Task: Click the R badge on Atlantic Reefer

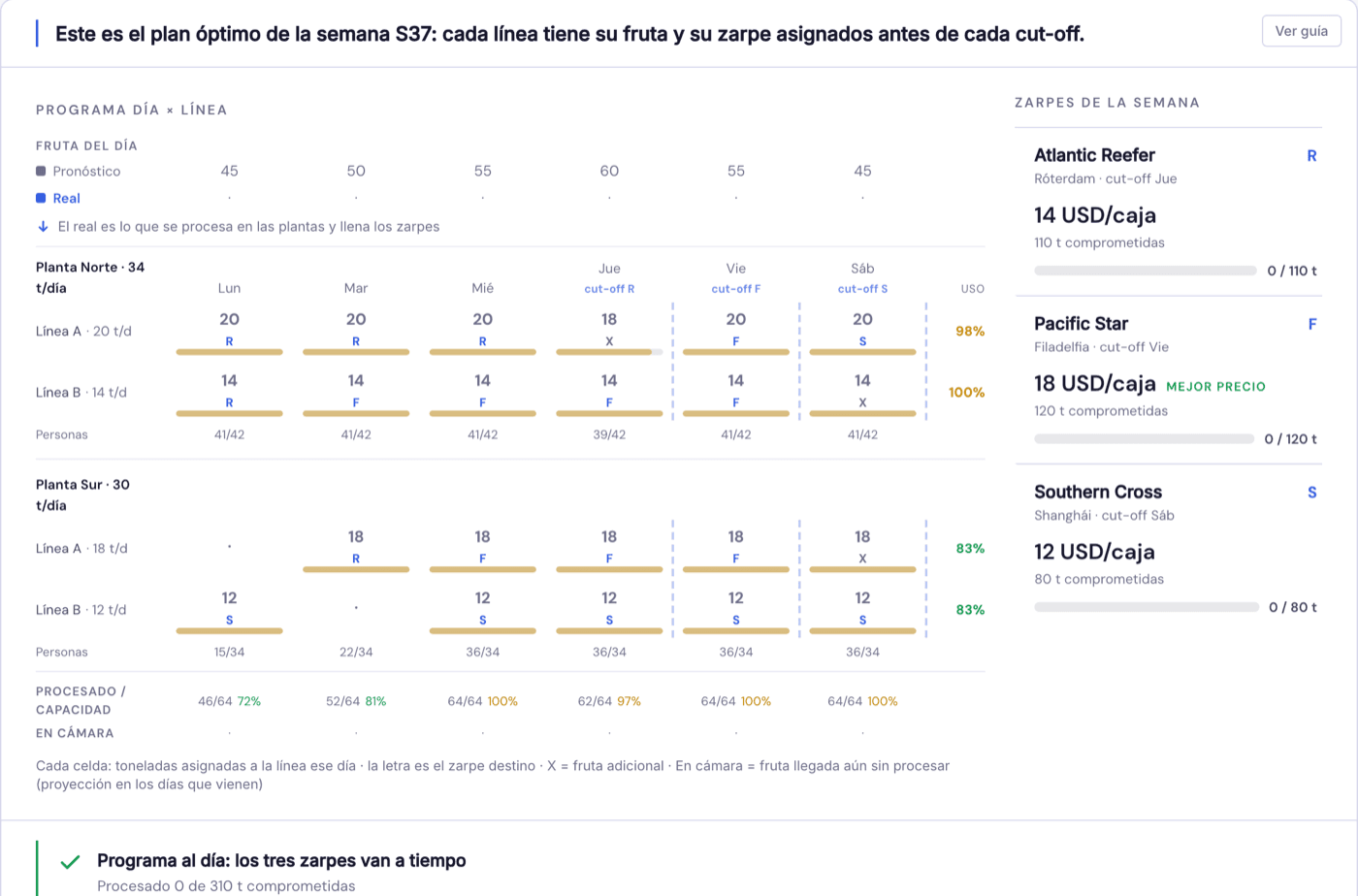Action: (1311, 155)
